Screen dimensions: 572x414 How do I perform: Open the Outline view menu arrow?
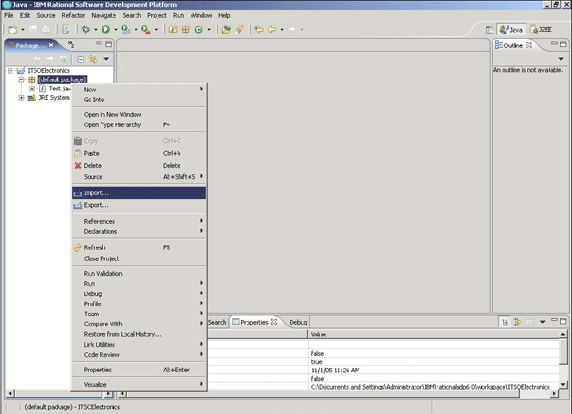(561, 59)
